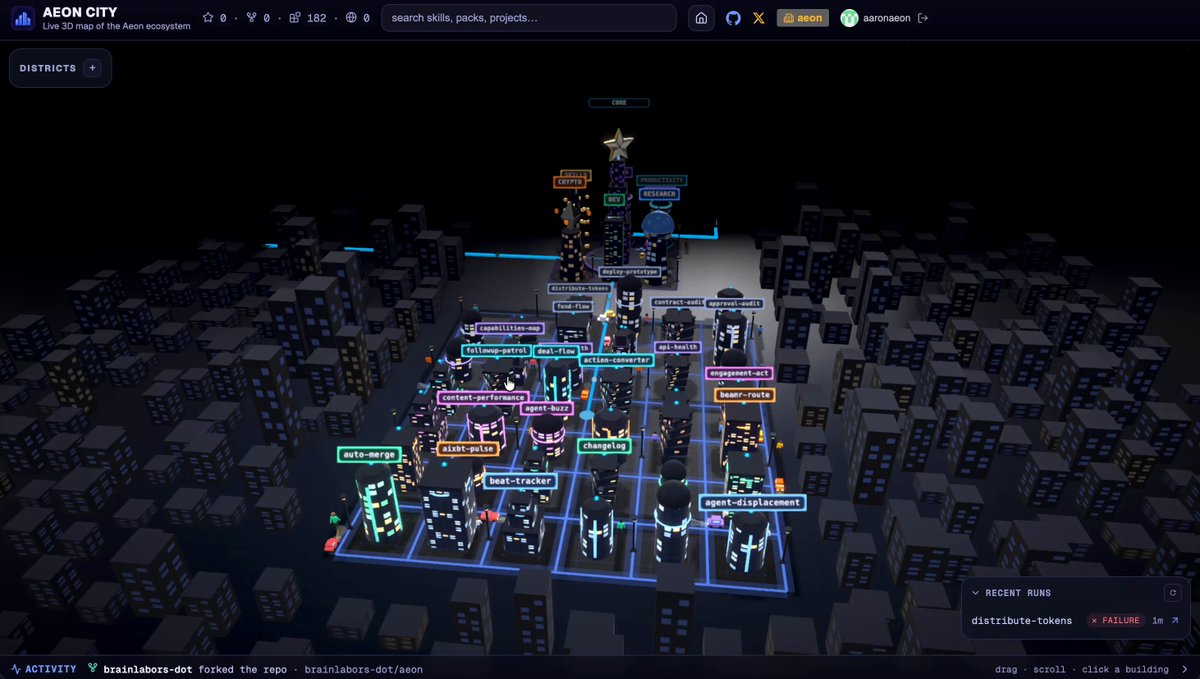Click the capabilities-map building label
Screen dimensions: 1200x679
[x=510, y=327]
